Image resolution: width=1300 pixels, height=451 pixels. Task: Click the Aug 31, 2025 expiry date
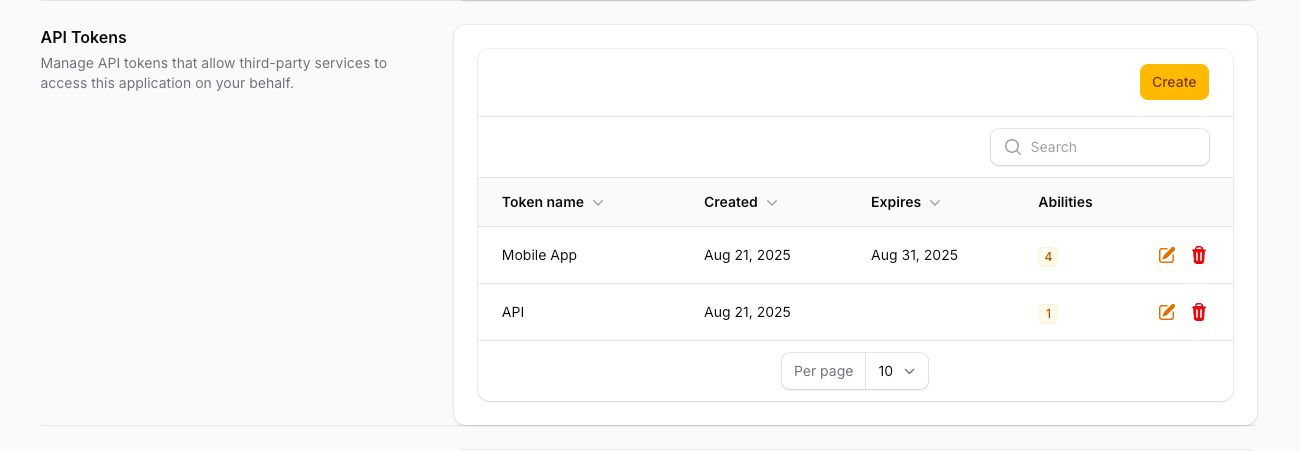[x=914, y=255]
